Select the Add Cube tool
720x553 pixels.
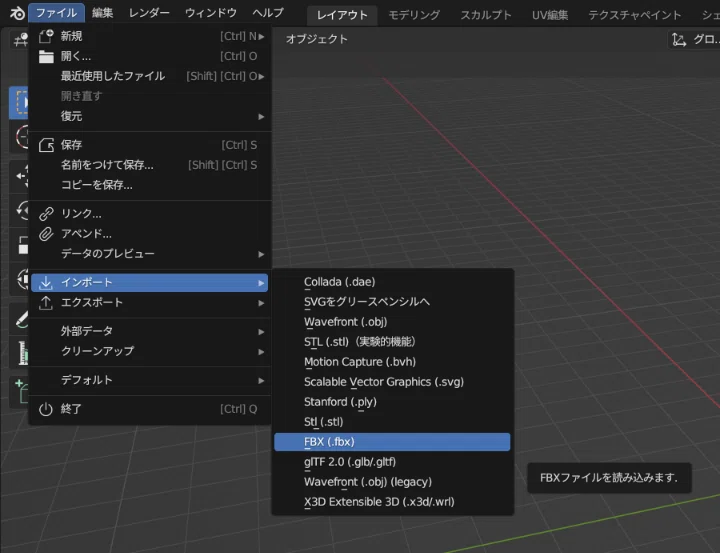tap(19, 392)
